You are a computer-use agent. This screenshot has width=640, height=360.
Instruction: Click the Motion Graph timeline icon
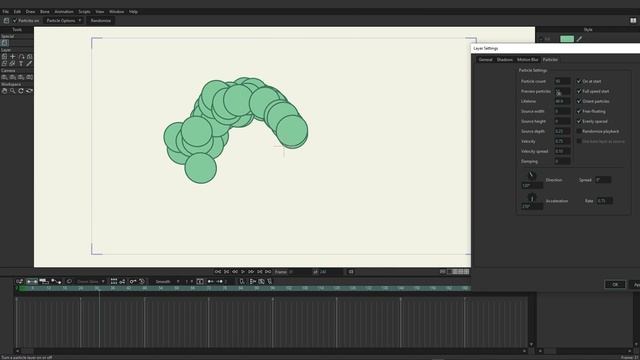56,282
